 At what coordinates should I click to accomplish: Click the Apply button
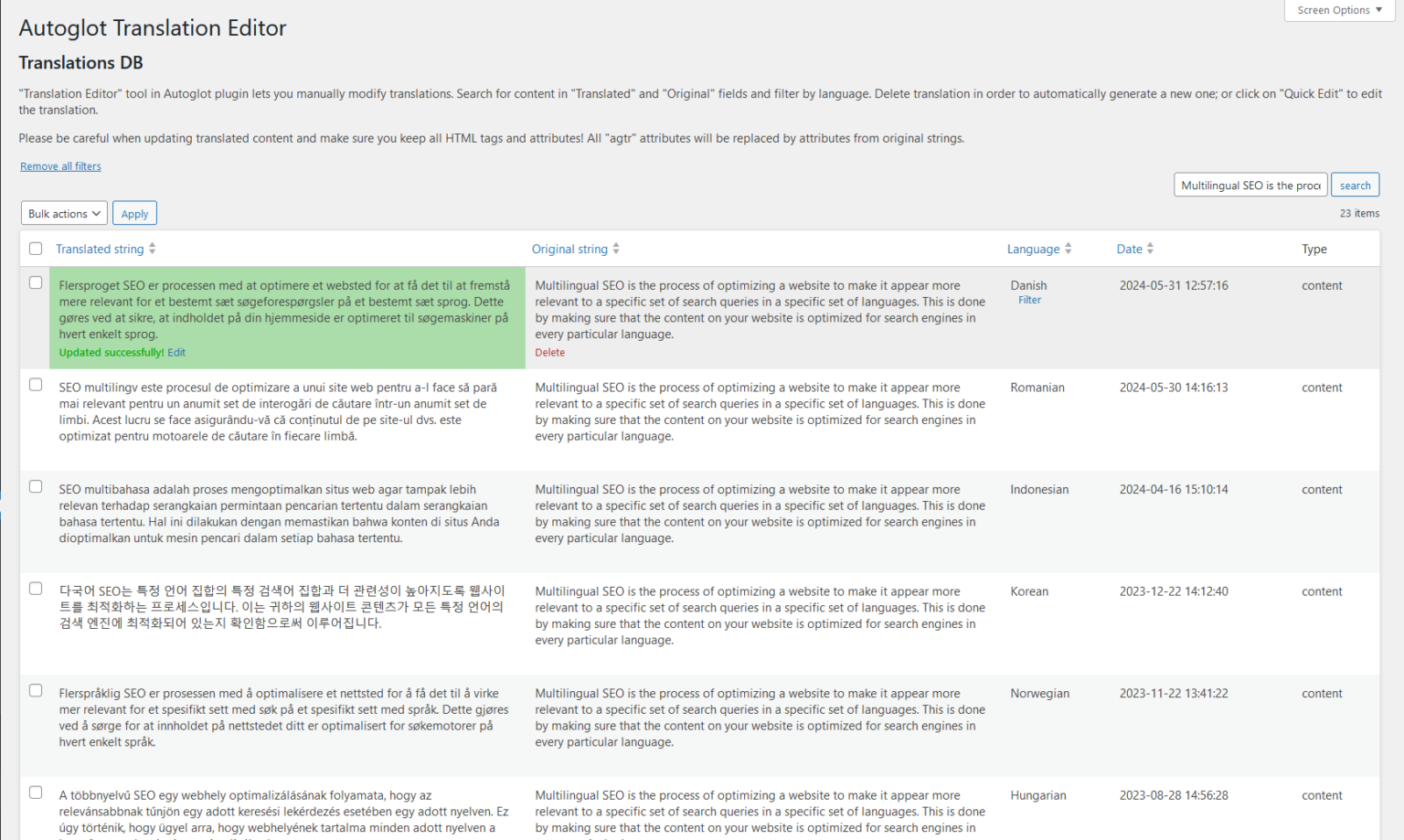[134, 212]
